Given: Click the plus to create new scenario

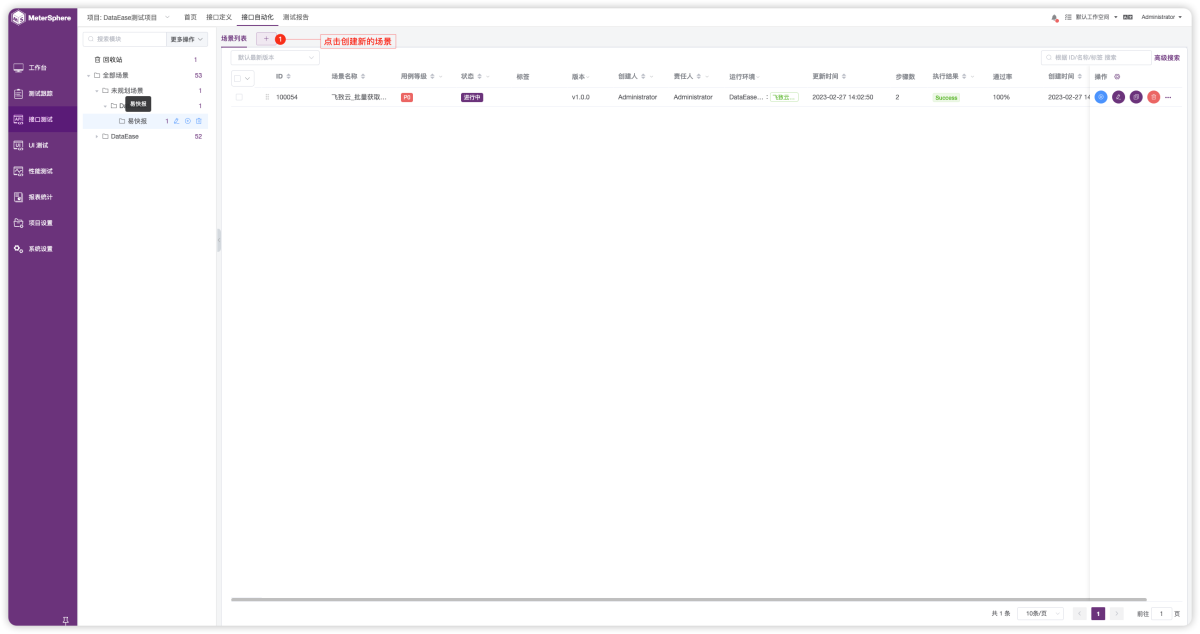Looking at the screenshot, I should [266, 38].
